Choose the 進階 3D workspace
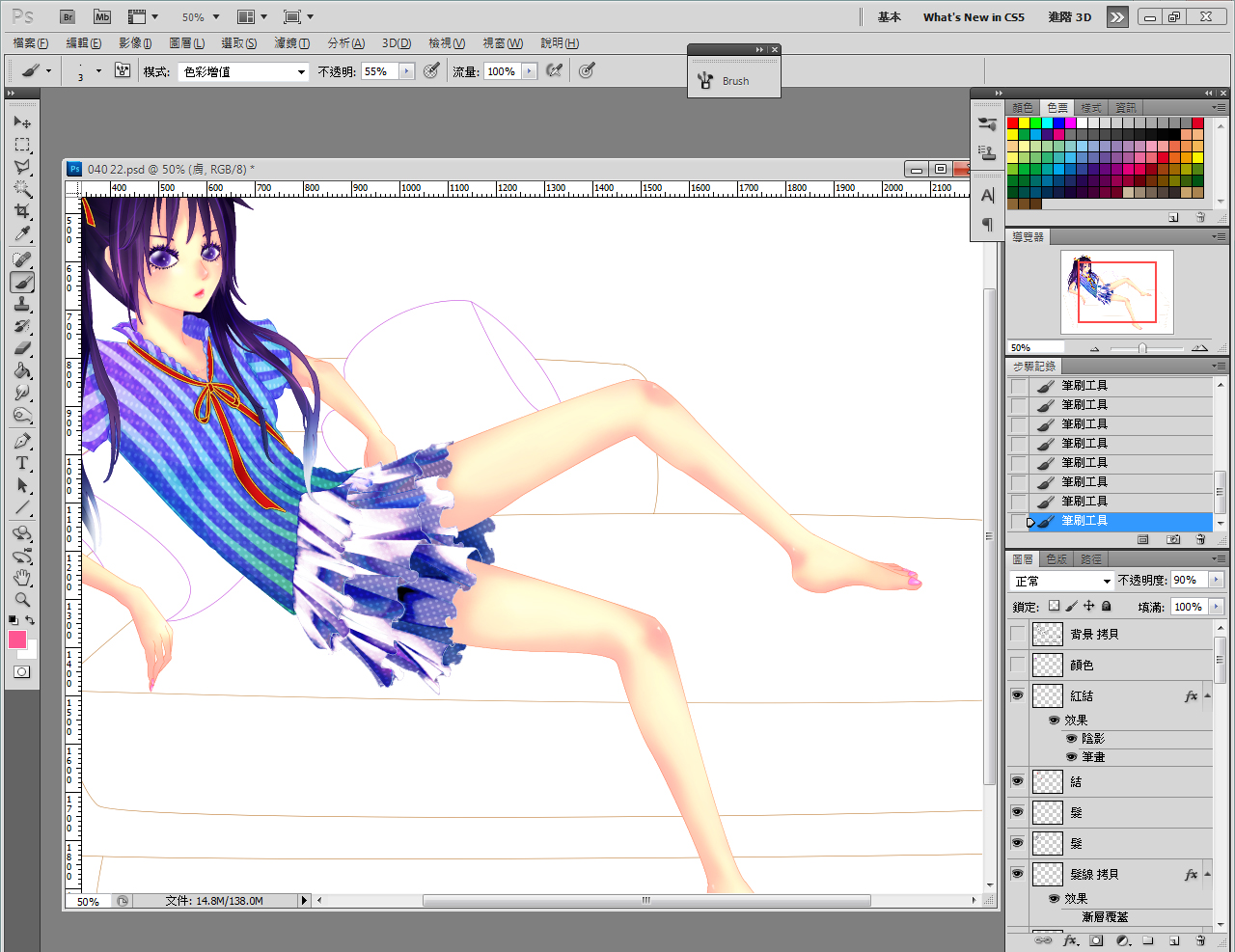The image size is (1235, 952). [x=1070, y=17]
